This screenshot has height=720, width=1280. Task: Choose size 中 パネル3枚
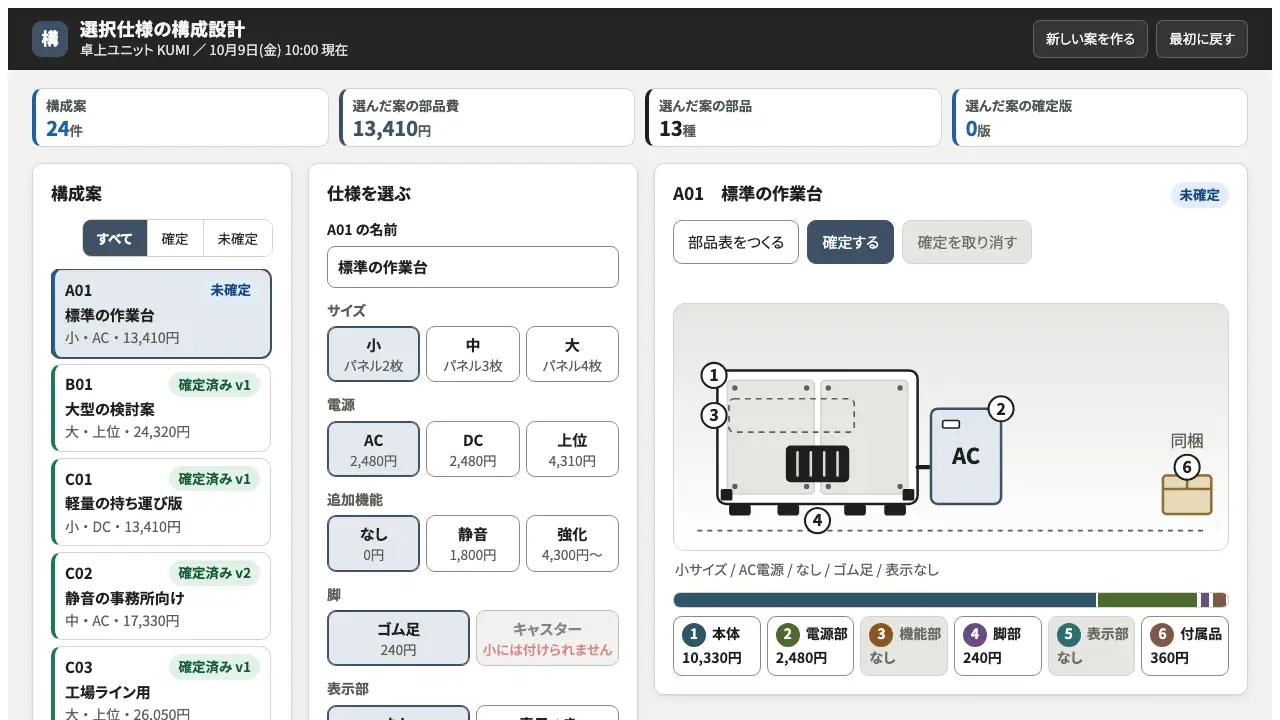coord(473,354)
